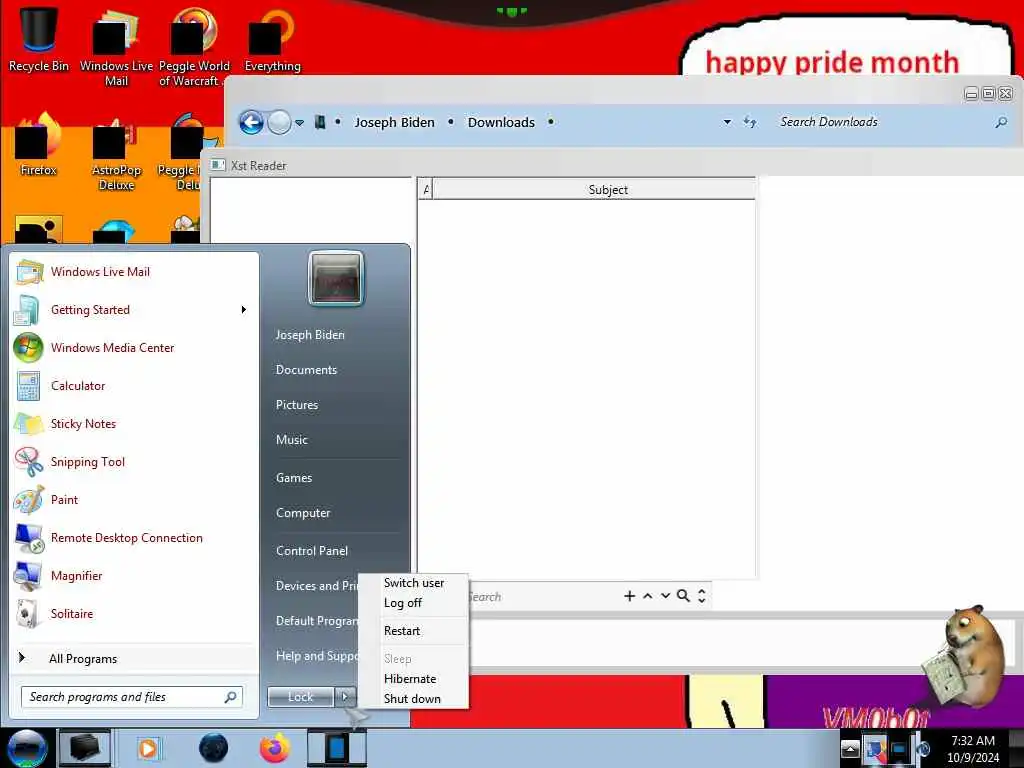The image size is (1024, 768).
Task: Open the dark globe app on taskbar
Action: tap(213, 748)
